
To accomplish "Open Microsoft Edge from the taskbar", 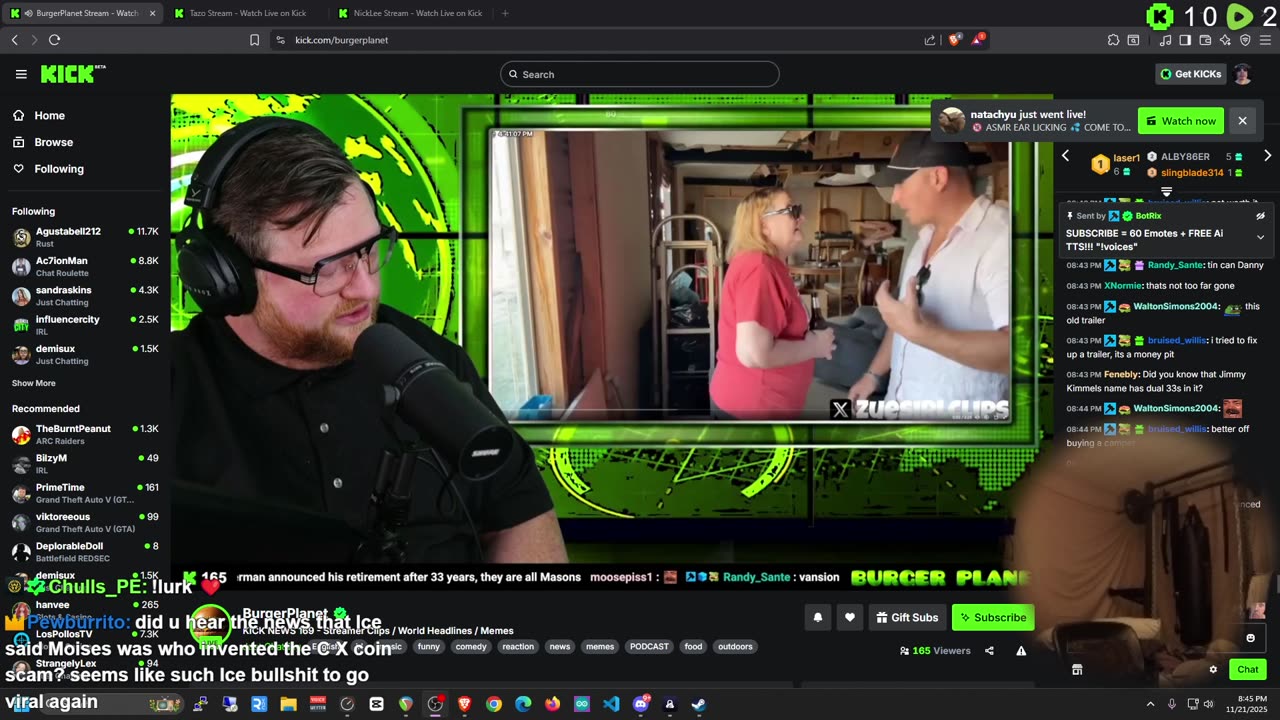I will point(523,704).
